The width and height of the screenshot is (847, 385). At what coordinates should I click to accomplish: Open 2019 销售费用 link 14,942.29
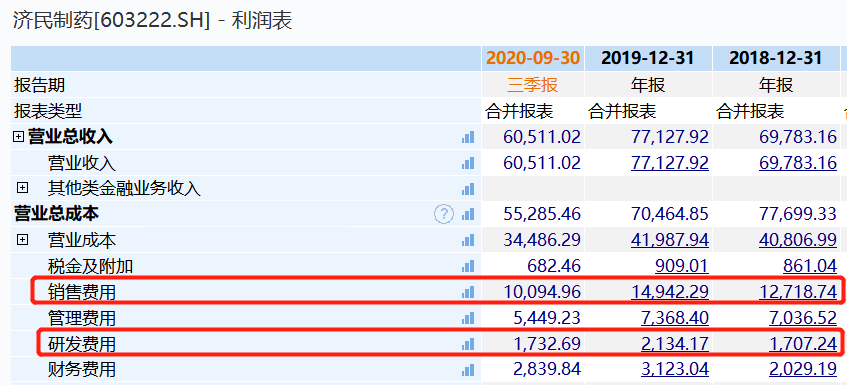[670, 292]
